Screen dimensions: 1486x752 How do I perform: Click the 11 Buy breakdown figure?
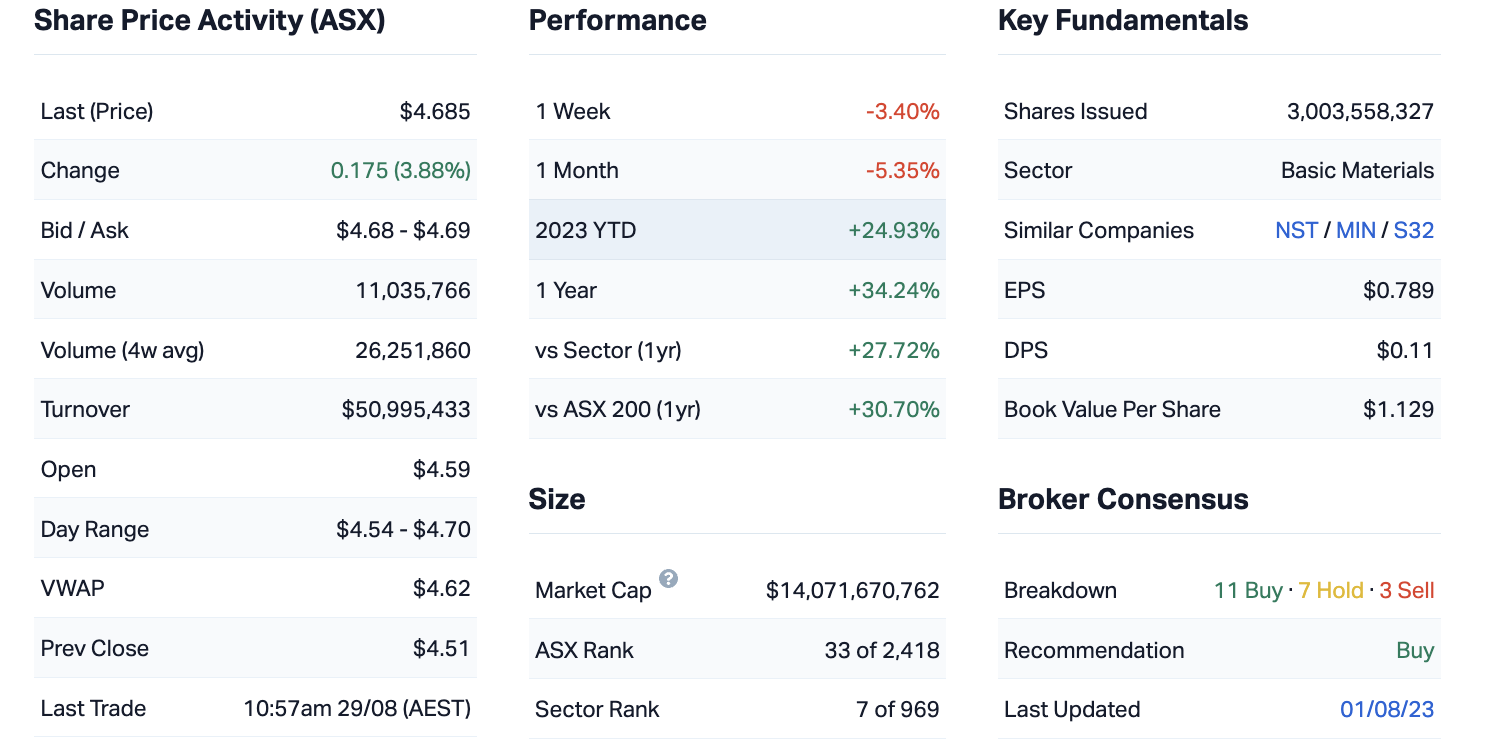click(1247, 590)
